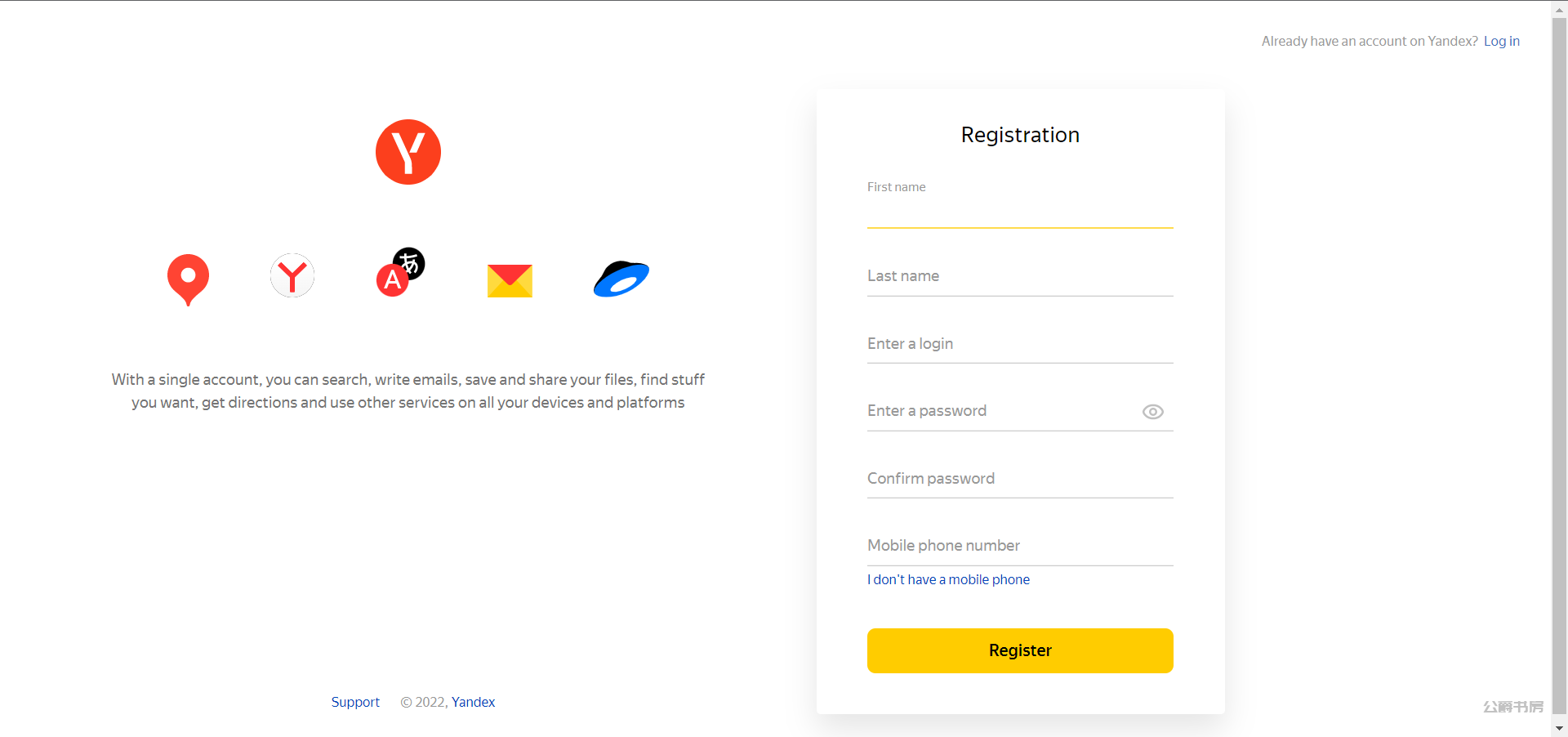The width and height of the screenshot is (1568, 737).
Task: Open the Yandex Browser icon
Action: [292, 275]
